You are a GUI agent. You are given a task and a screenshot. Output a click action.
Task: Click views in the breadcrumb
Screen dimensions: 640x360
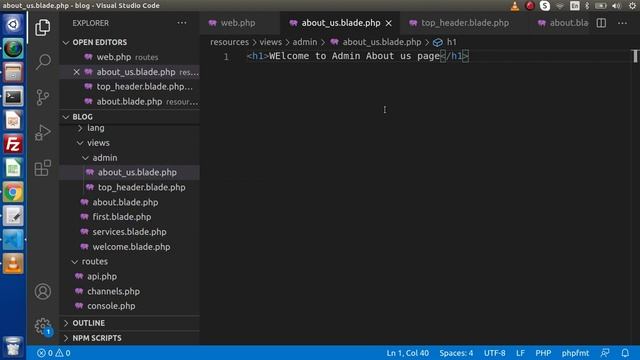click(271, 42)
